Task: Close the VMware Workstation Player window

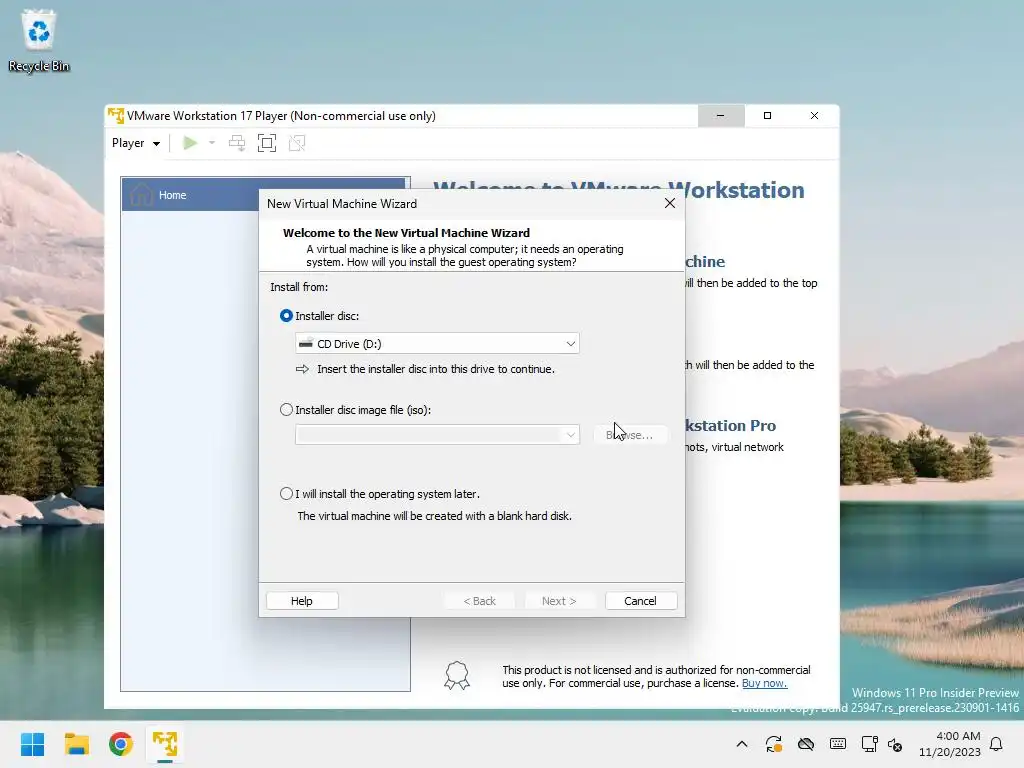Action: click(x=814, y=116)
